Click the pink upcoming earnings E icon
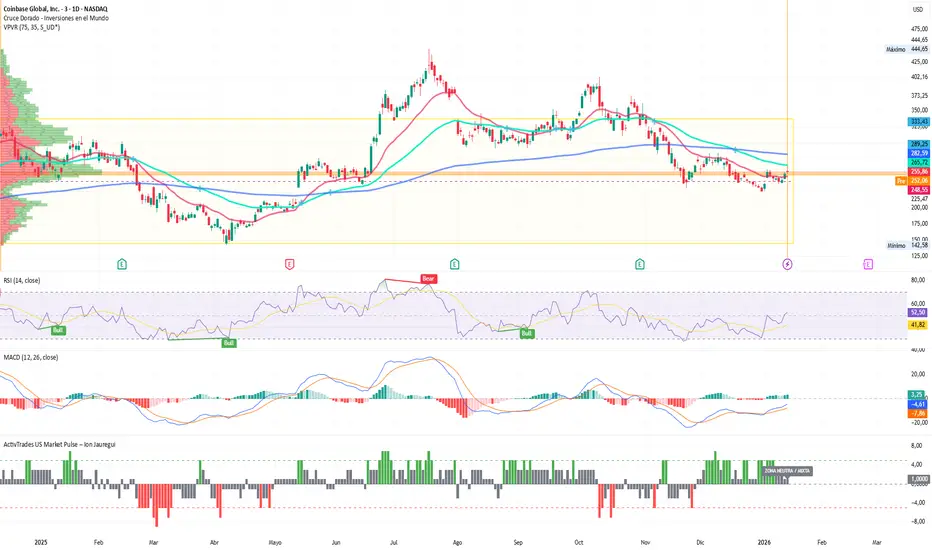 click(x=868, y=264)
